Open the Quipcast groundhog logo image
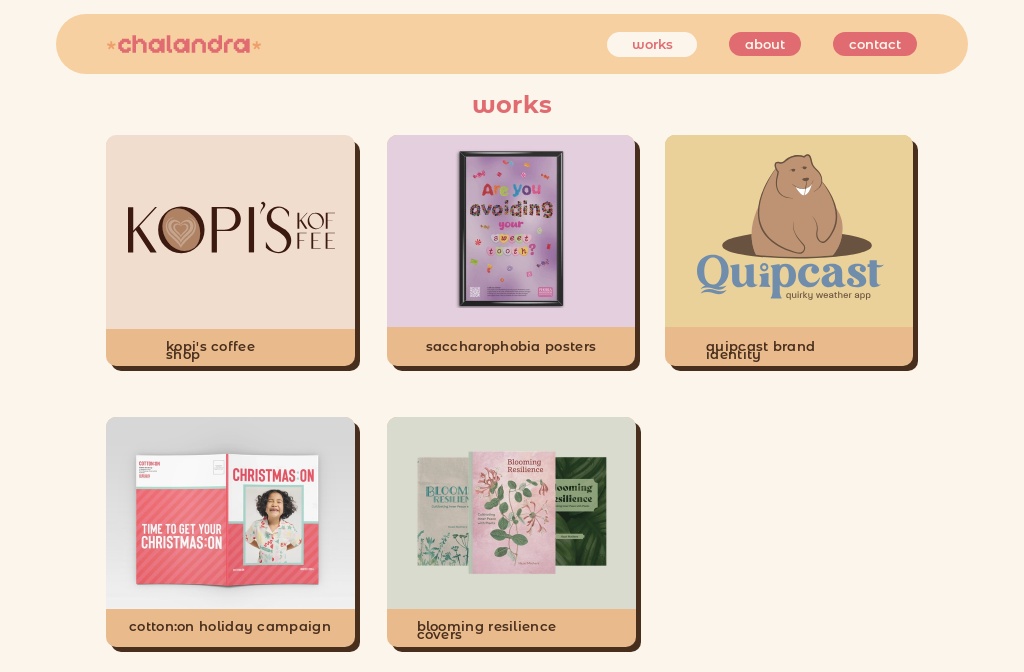Screen dimensions: 1024x672 789,231
